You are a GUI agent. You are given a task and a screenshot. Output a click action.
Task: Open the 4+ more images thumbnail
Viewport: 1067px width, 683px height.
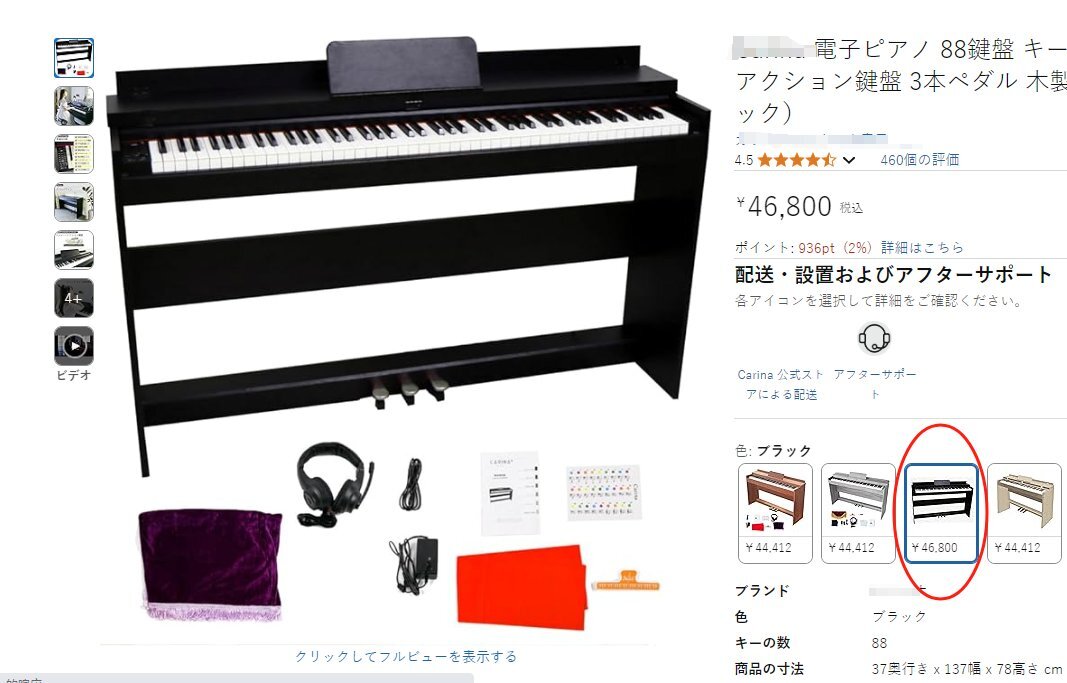coord(73,298)
